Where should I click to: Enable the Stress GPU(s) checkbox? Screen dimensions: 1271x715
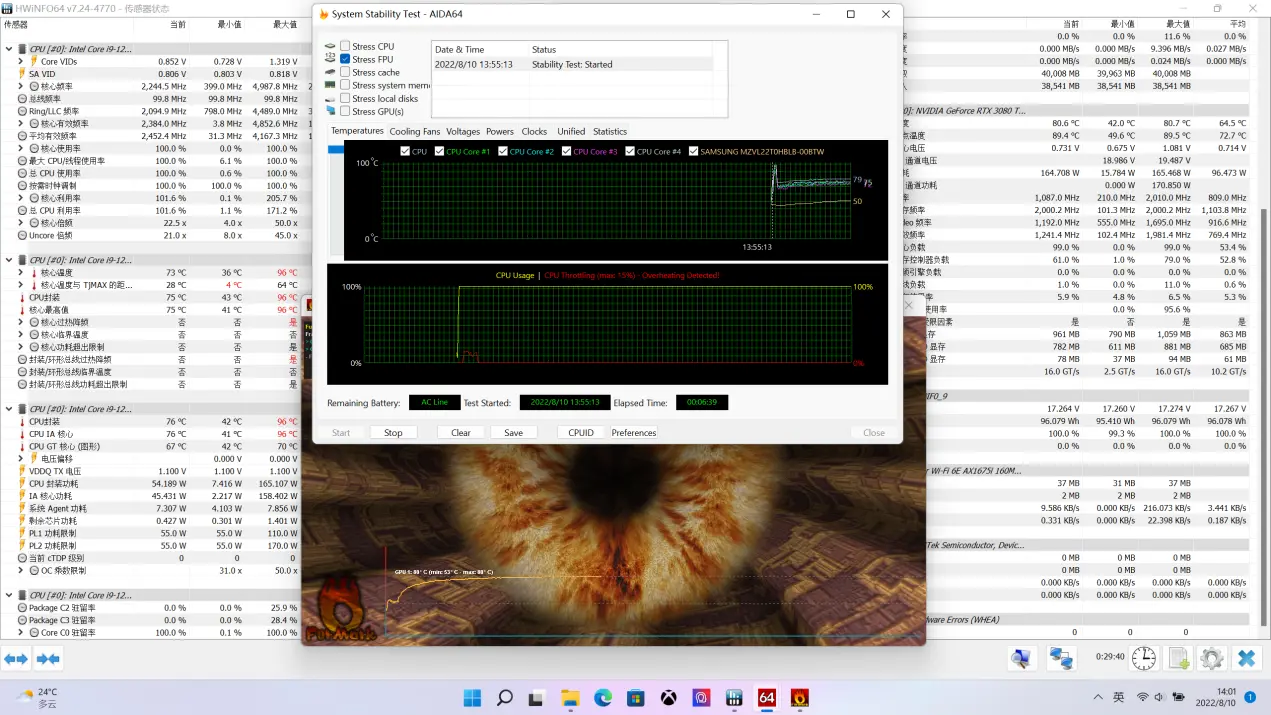(x=345, y=111)
